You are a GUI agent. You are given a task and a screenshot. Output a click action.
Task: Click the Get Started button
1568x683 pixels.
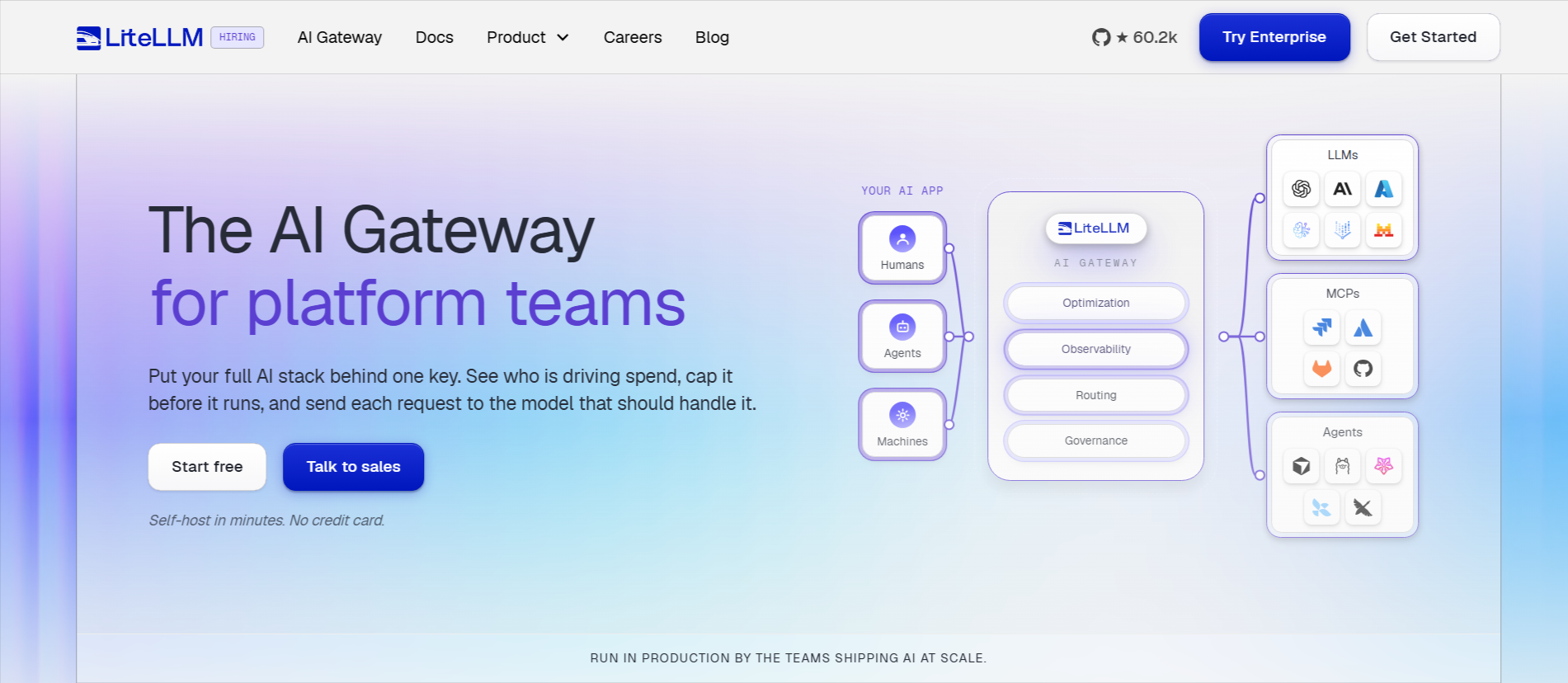coord(1434,37)
